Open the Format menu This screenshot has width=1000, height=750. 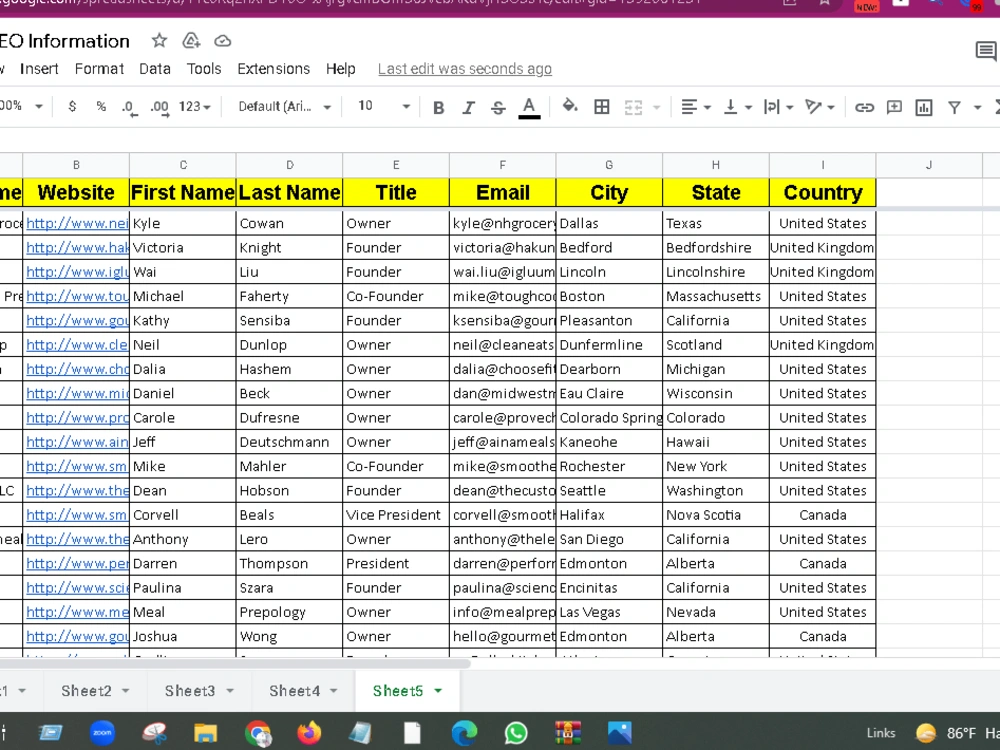click(99, 69)
